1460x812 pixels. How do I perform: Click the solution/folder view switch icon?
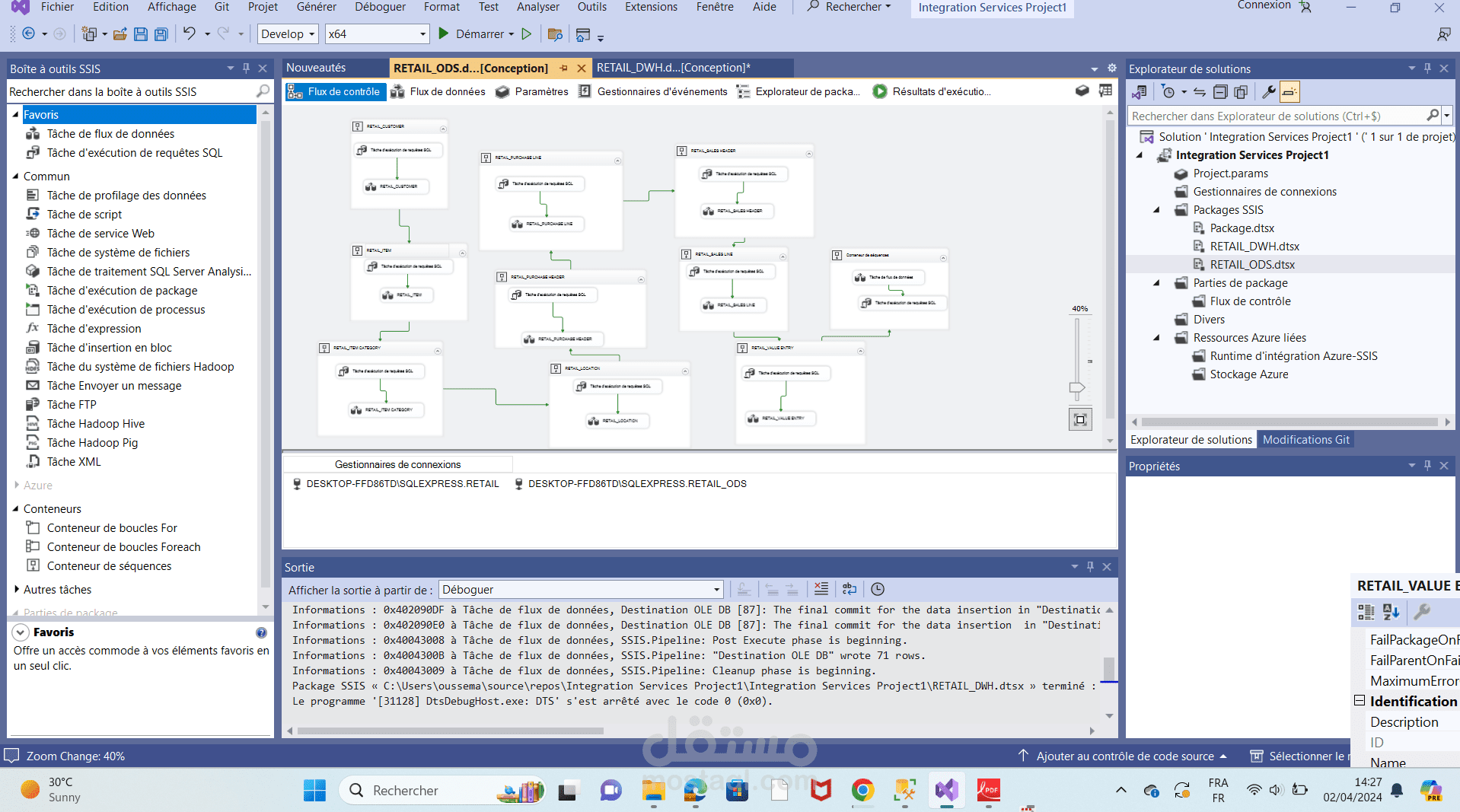1140,92
